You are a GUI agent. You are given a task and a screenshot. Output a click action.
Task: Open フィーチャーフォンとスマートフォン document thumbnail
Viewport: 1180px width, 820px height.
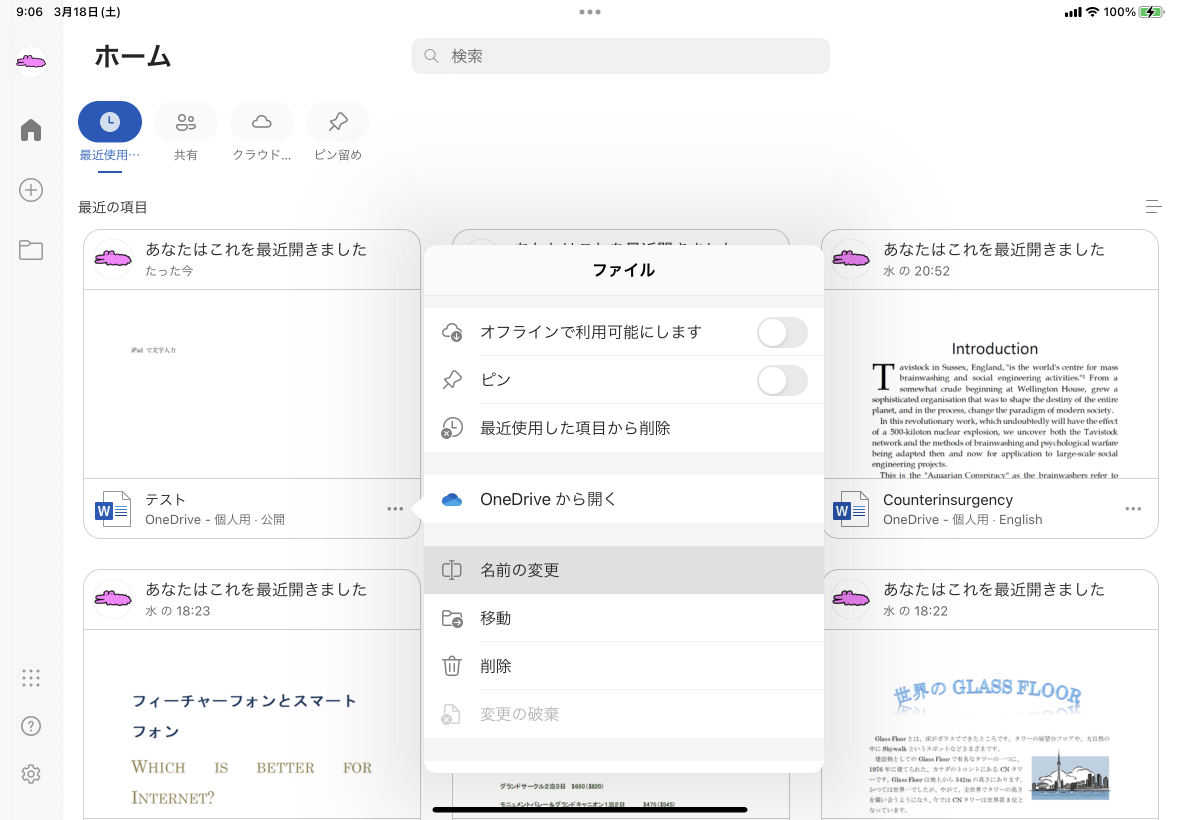(x=252, y=724)
